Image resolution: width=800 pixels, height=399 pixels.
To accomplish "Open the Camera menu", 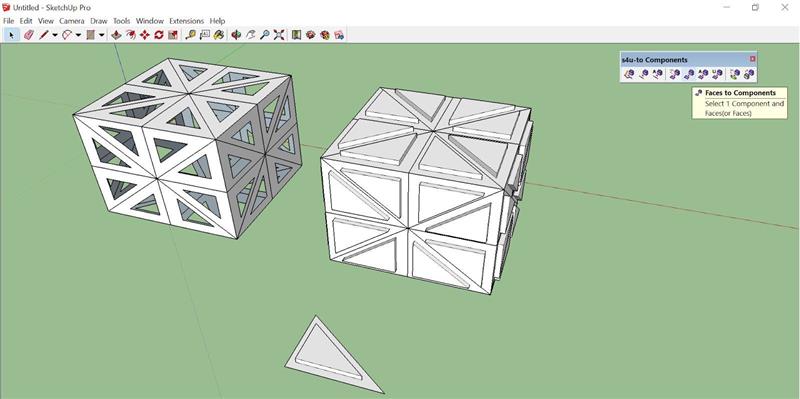I will (x=72, y=21).
